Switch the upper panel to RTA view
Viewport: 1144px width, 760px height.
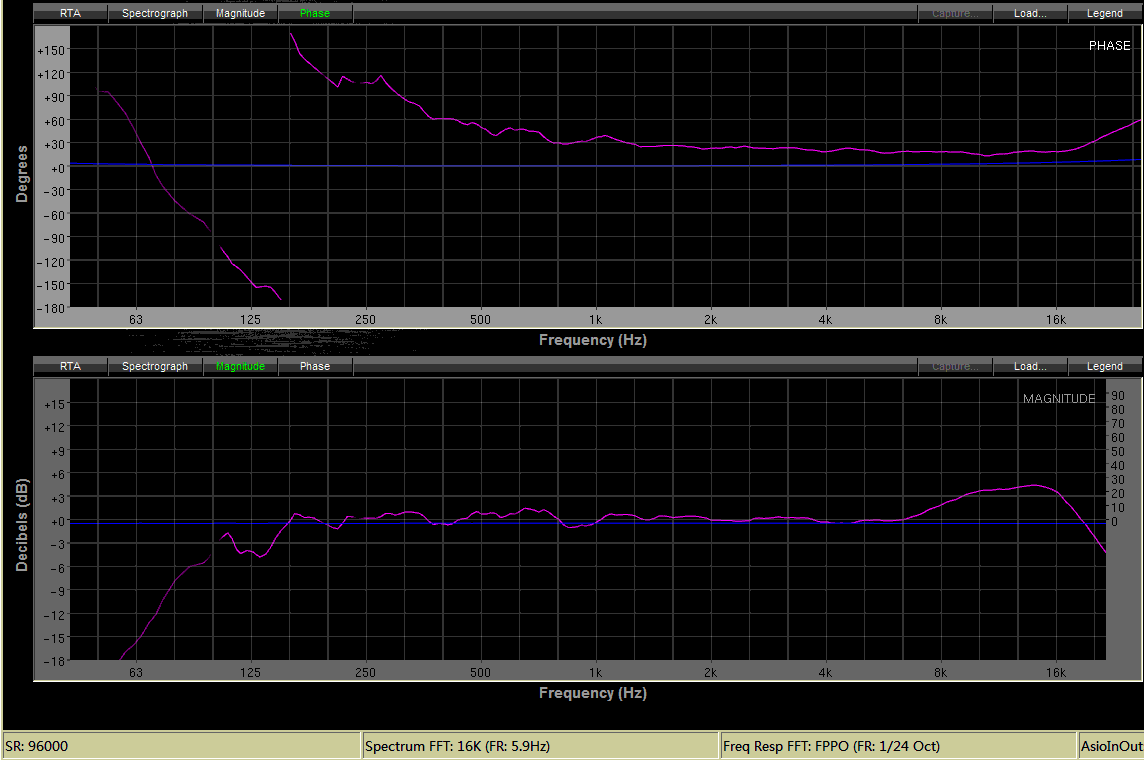(x=70, y=14)
